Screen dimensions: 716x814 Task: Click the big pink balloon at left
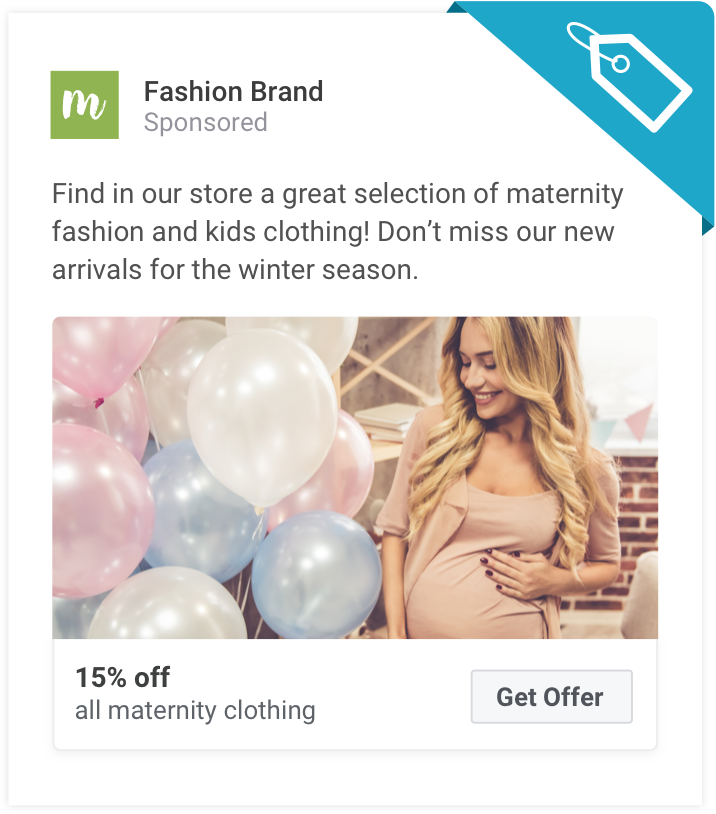pyautogui.click(x=99, y=511)
